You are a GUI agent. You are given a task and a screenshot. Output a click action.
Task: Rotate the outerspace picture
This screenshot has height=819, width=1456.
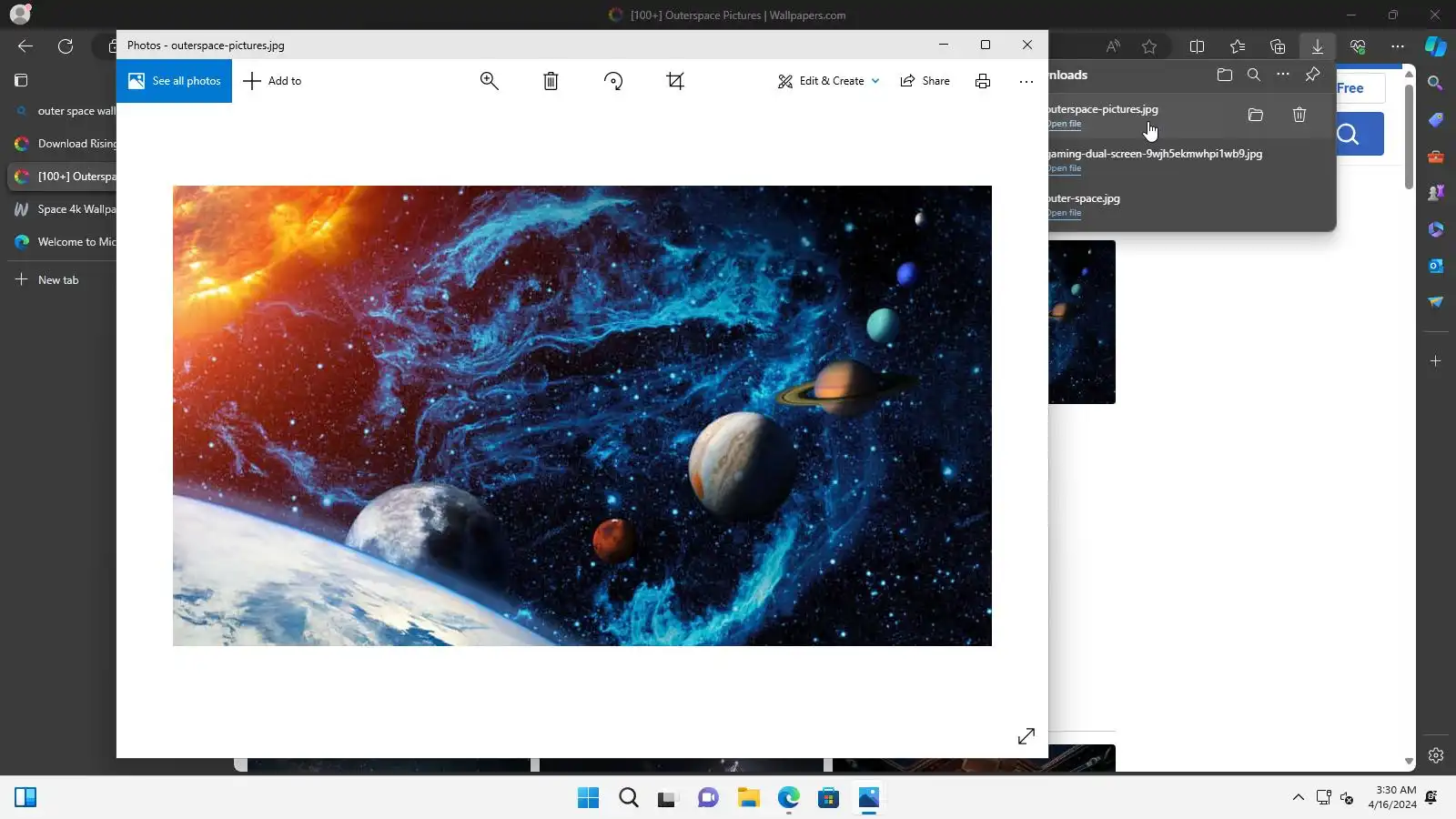coord(613,81)
